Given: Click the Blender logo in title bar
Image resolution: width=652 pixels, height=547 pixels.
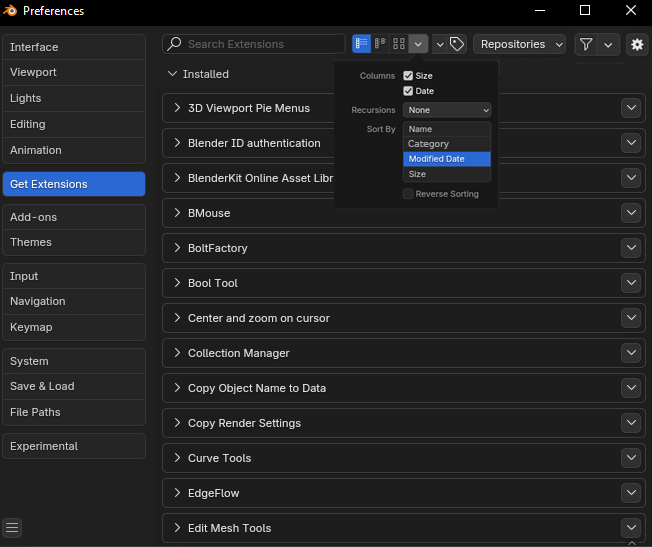Looking at the screenshot, I should click(x=10, y=10).
